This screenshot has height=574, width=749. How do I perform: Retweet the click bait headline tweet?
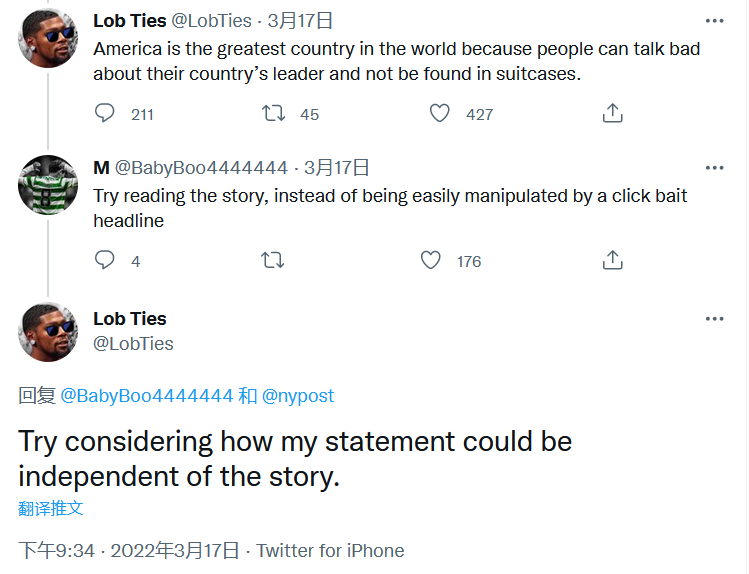pyautogui.click(x=273, y=260)
